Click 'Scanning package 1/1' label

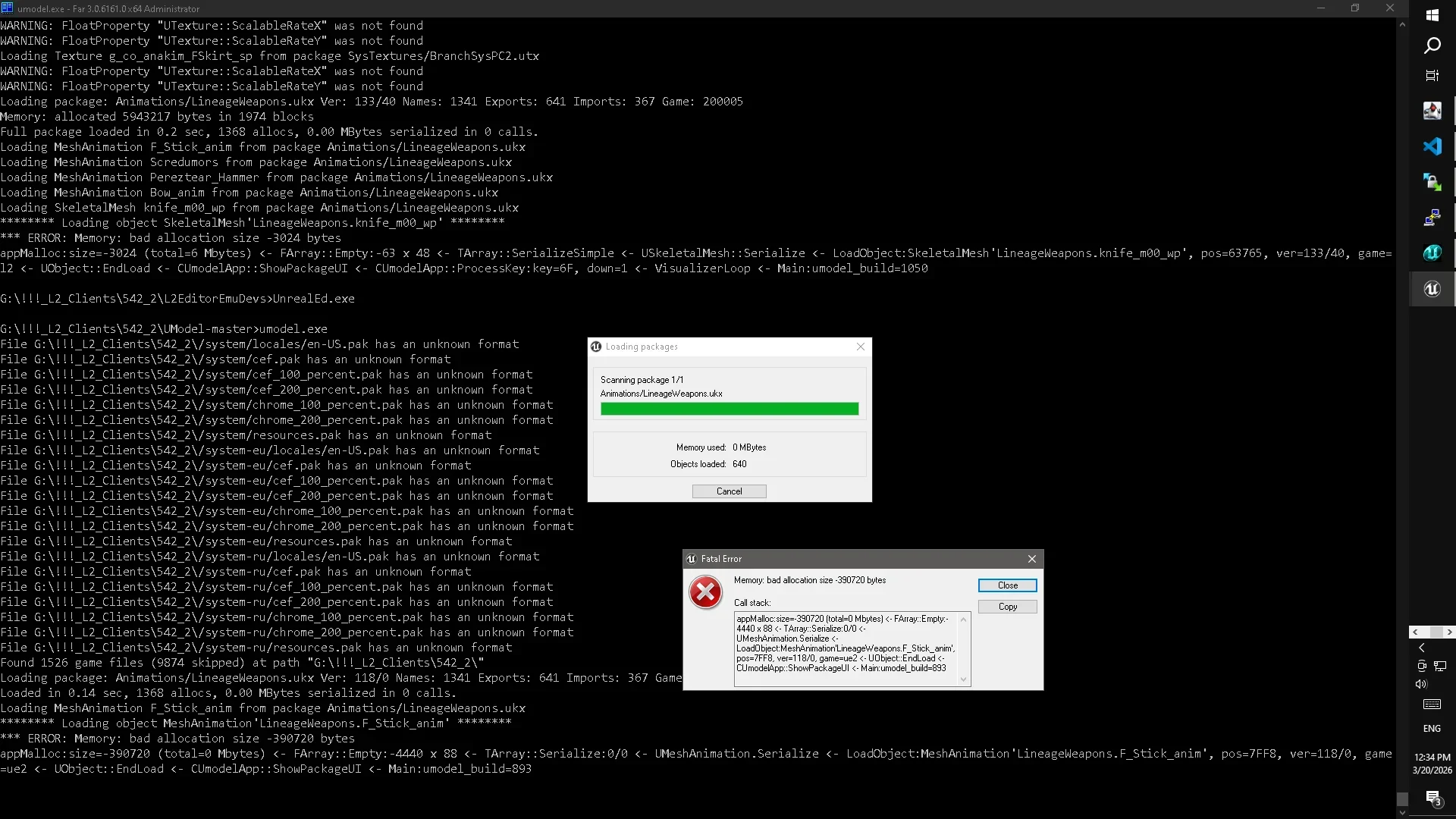coord(642,380)
